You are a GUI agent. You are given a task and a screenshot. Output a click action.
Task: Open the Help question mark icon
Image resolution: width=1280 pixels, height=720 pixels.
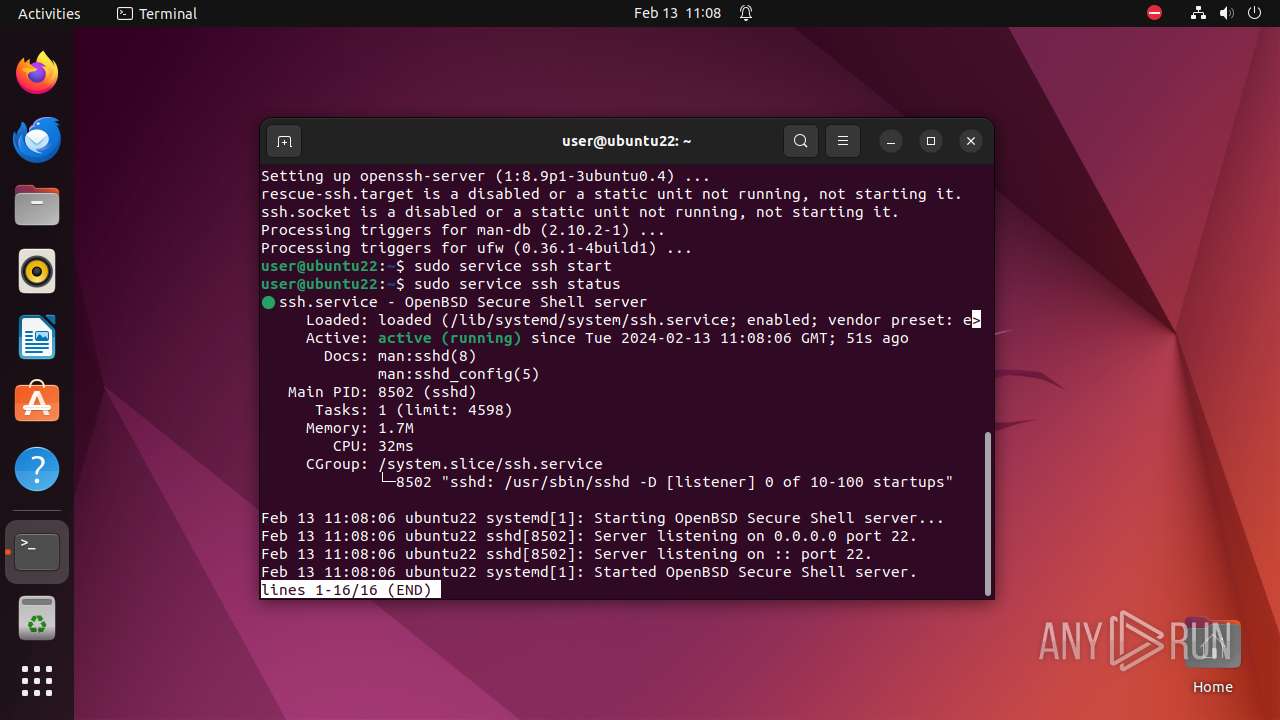tap(37, 469)
